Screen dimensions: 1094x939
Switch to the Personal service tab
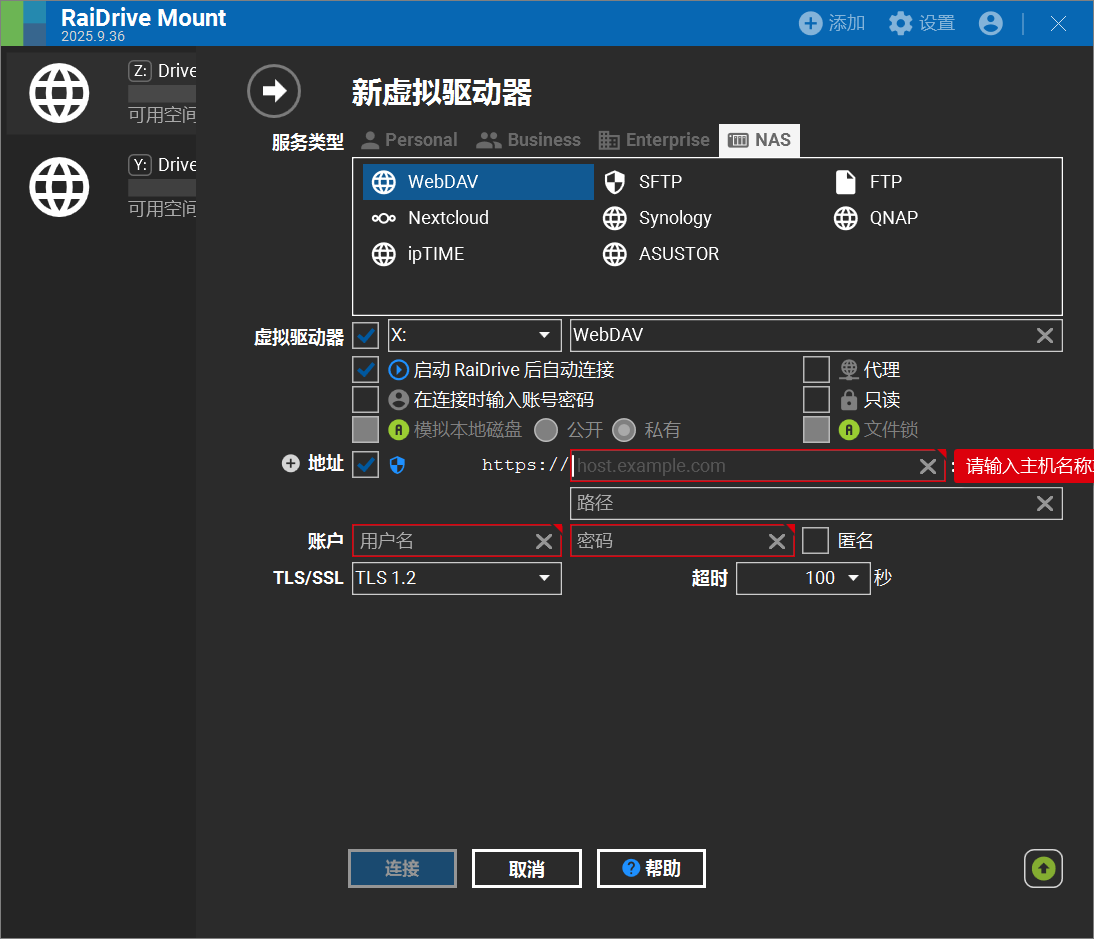click(409, 140)
